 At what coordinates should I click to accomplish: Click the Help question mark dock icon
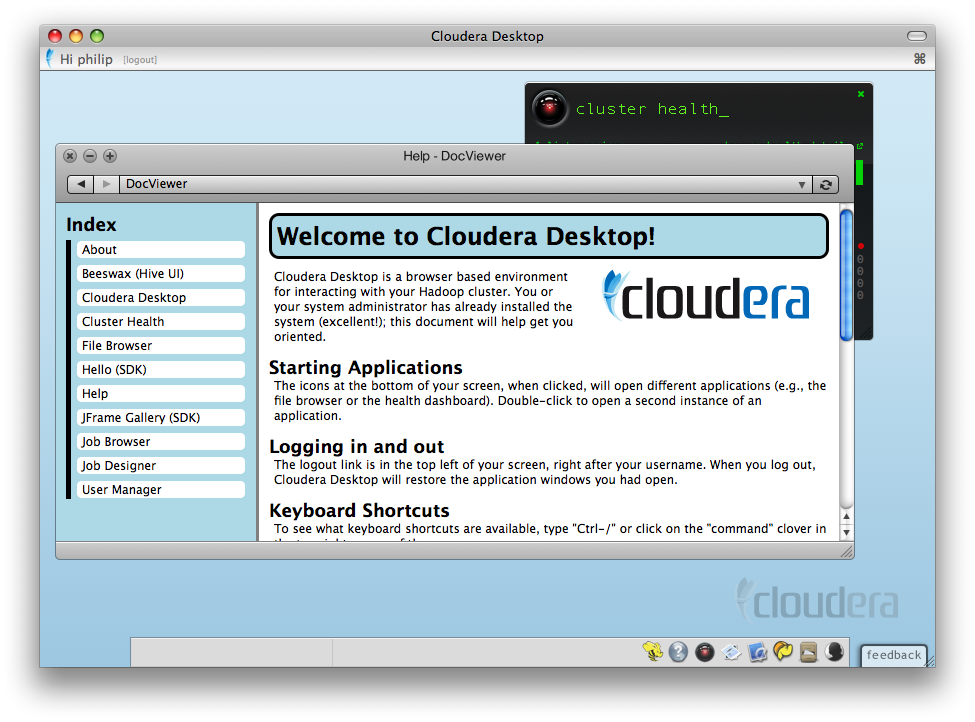tap(679, 652)
